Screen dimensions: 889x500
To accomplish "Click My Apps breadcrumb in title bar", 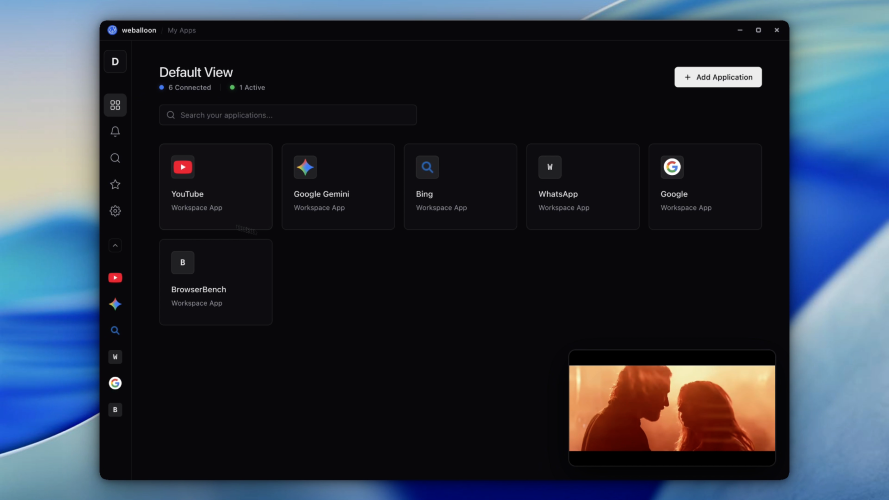I will (x=181, y=31).
